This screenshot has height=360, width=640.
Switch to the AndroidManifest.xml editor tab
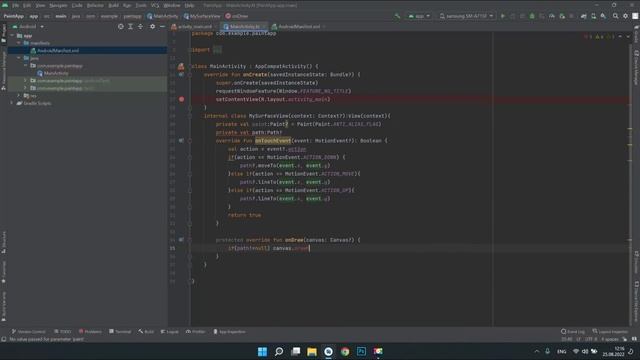pyautogui.click(x=297, y=27)
